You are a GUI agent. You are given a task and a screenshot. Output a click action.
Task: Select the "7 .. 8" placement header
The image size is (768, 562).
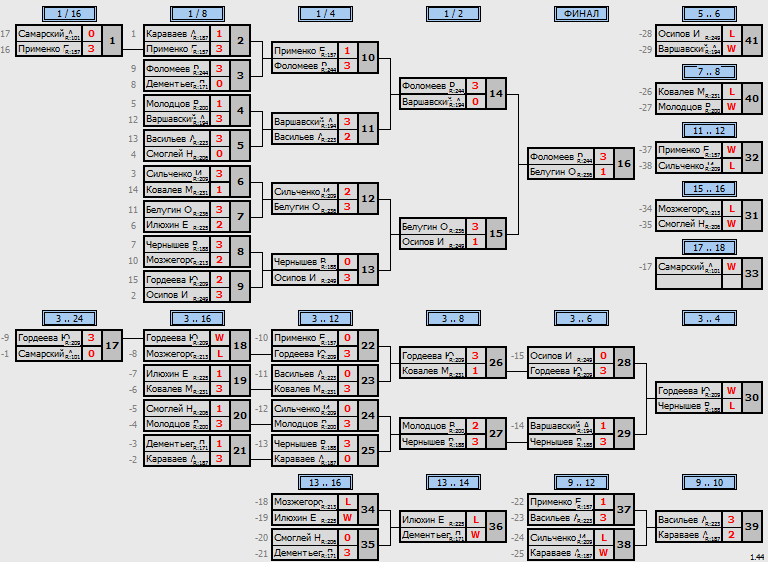(x=709, y=72)
